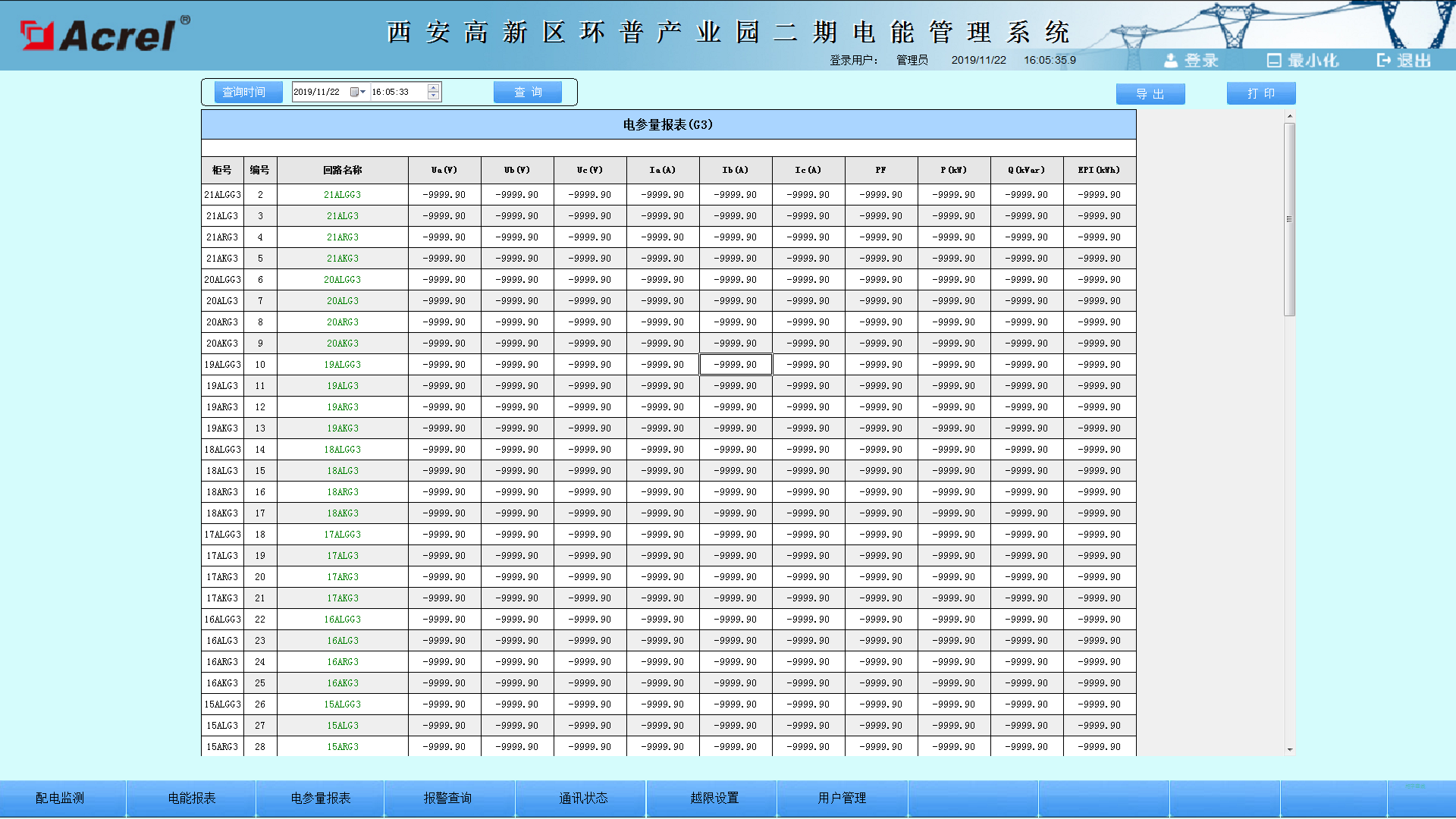Open the 报警查询 tab
Viewport: 1456px width, 819px height.
pos(449,798)
